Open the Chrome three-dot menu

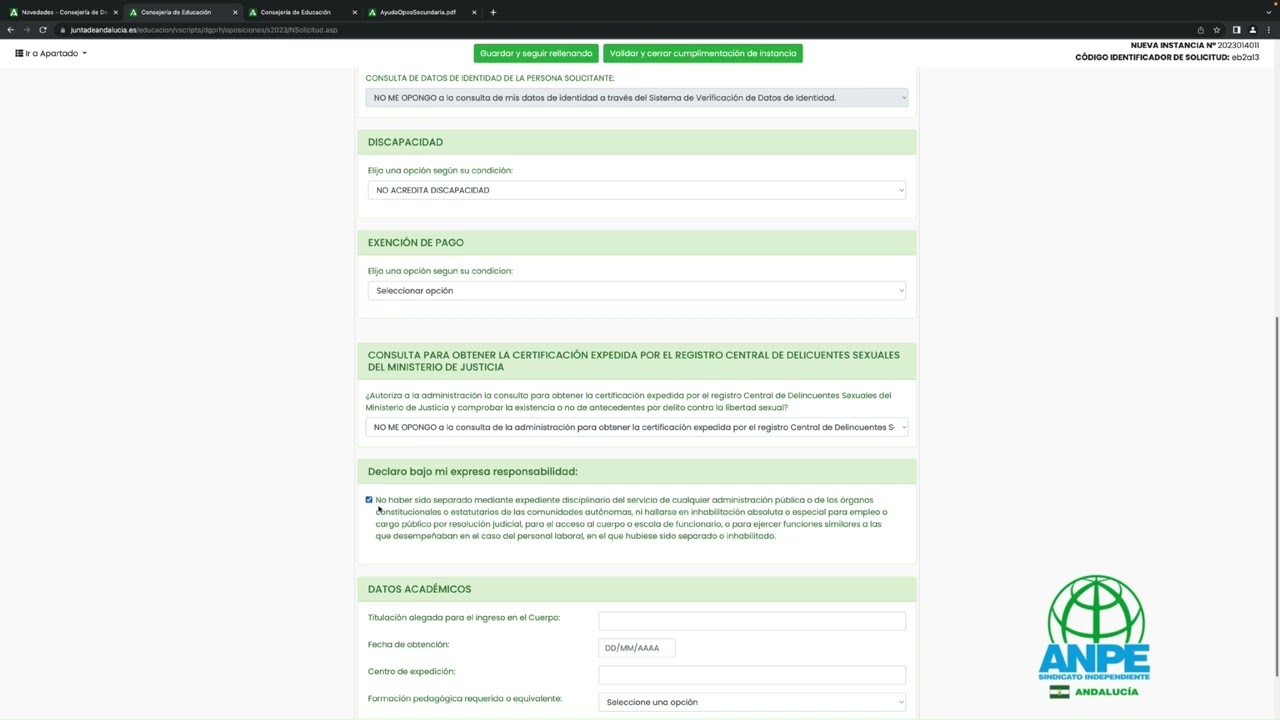pos(1269,30)
